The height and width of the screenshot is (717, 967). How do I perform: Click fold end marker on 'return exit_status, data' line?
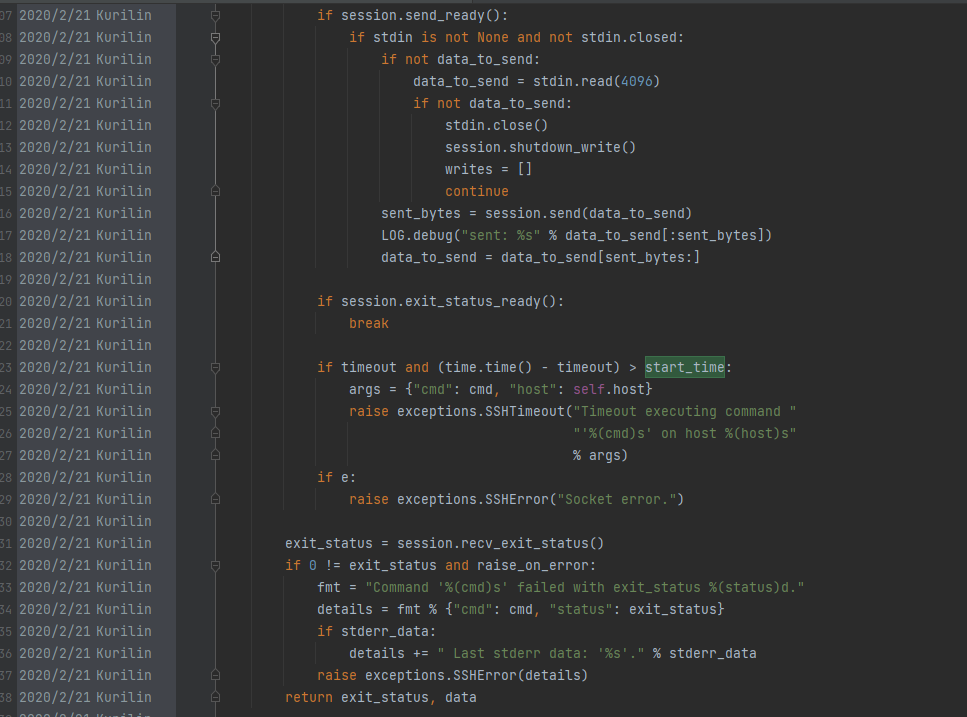(x=215, y=697)
